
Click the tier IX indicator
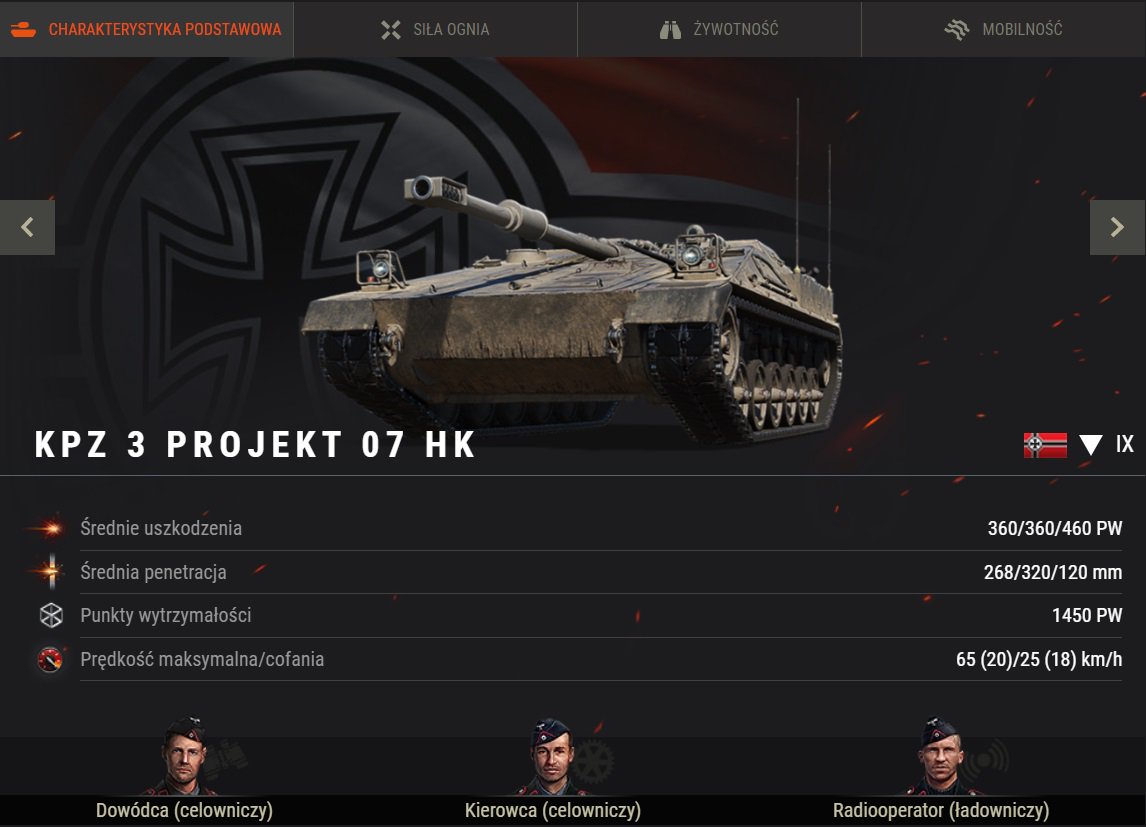pyautogui.click(x=1124, y=444)
